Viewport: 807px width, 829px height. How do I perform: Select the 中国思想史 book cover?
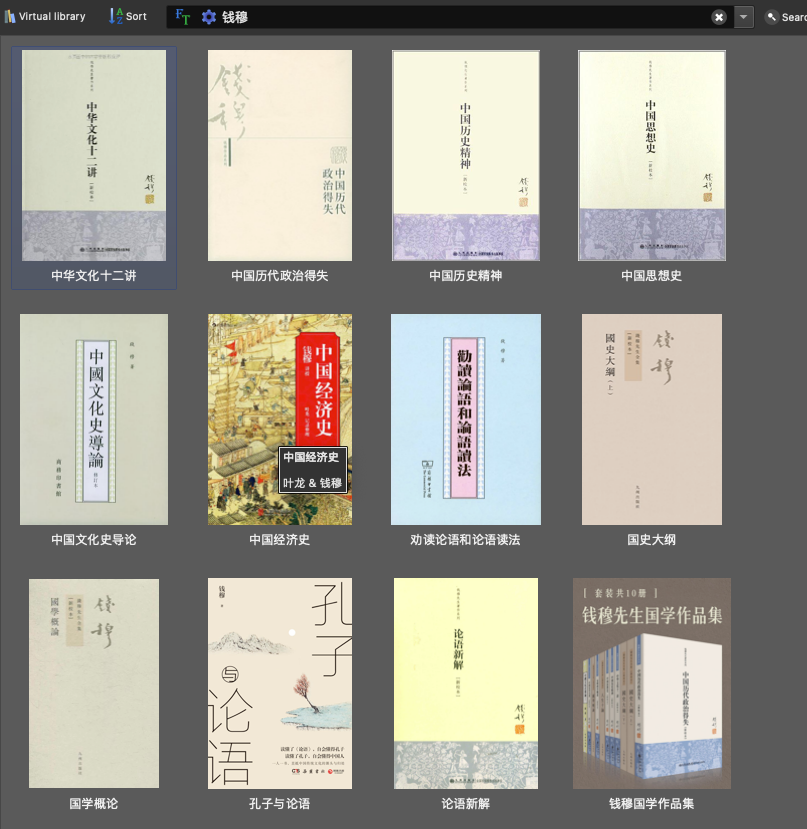(x=652, y=155)
